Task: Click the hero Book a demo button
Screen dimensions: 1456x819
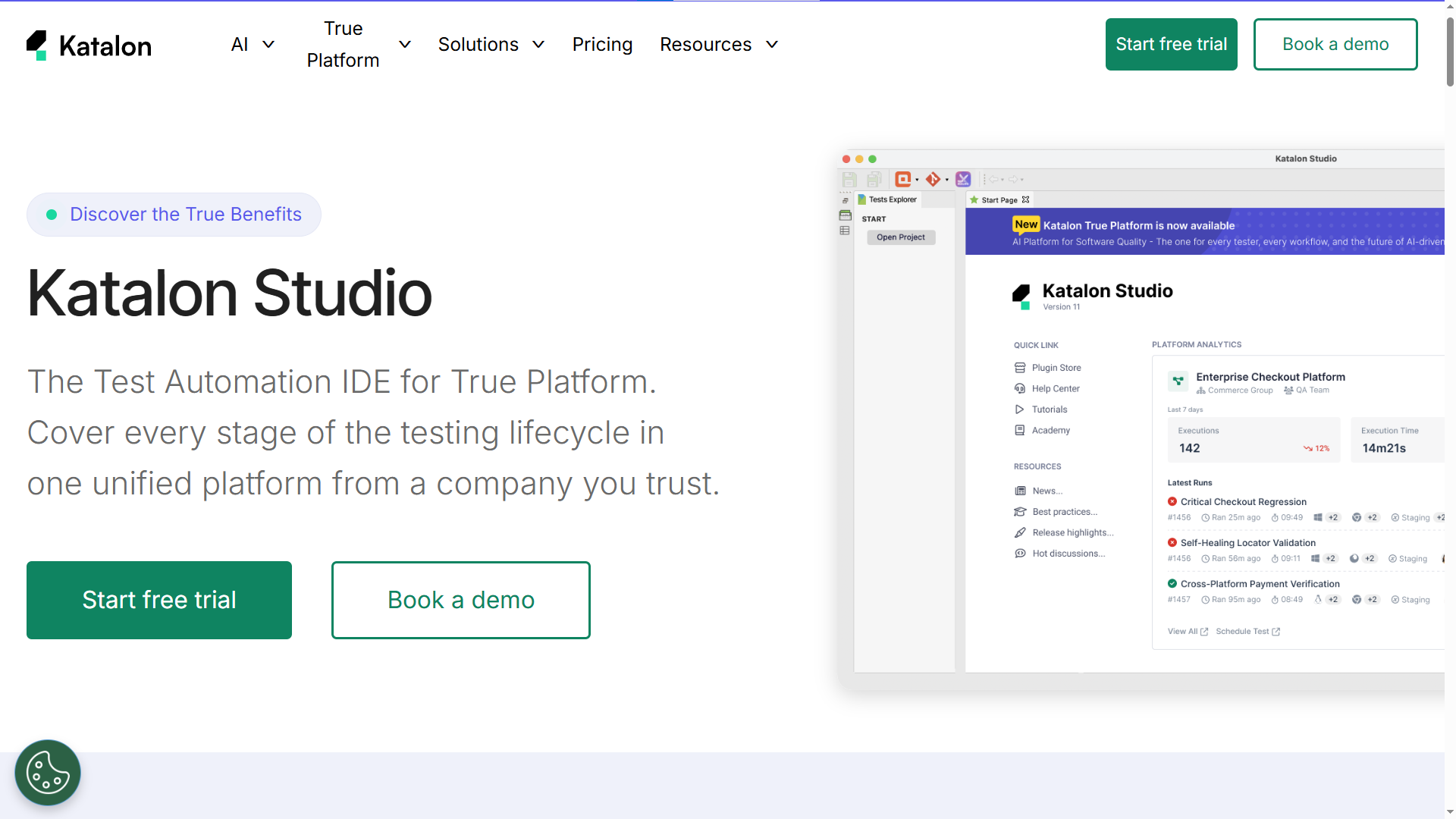Action: pyautogui.click(x=460, y=600)
